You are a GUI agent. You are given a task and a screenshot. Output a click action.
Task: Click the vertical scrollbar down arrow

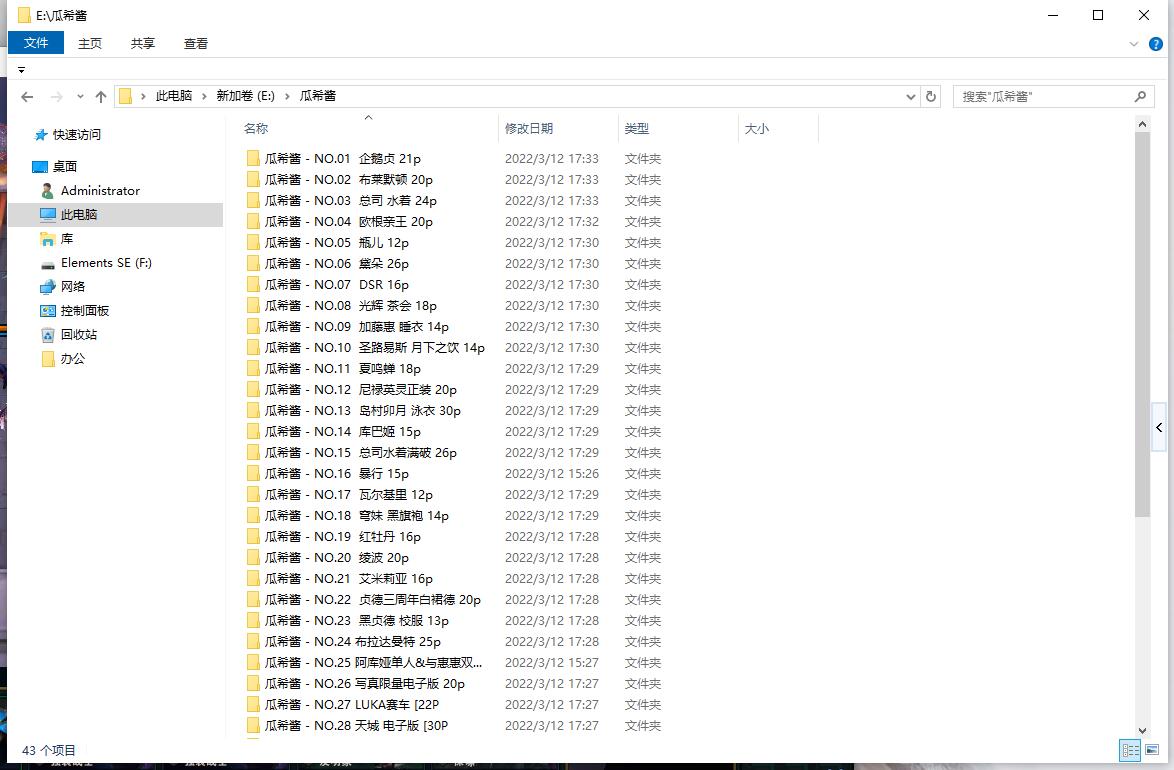tap(1143, 731)
